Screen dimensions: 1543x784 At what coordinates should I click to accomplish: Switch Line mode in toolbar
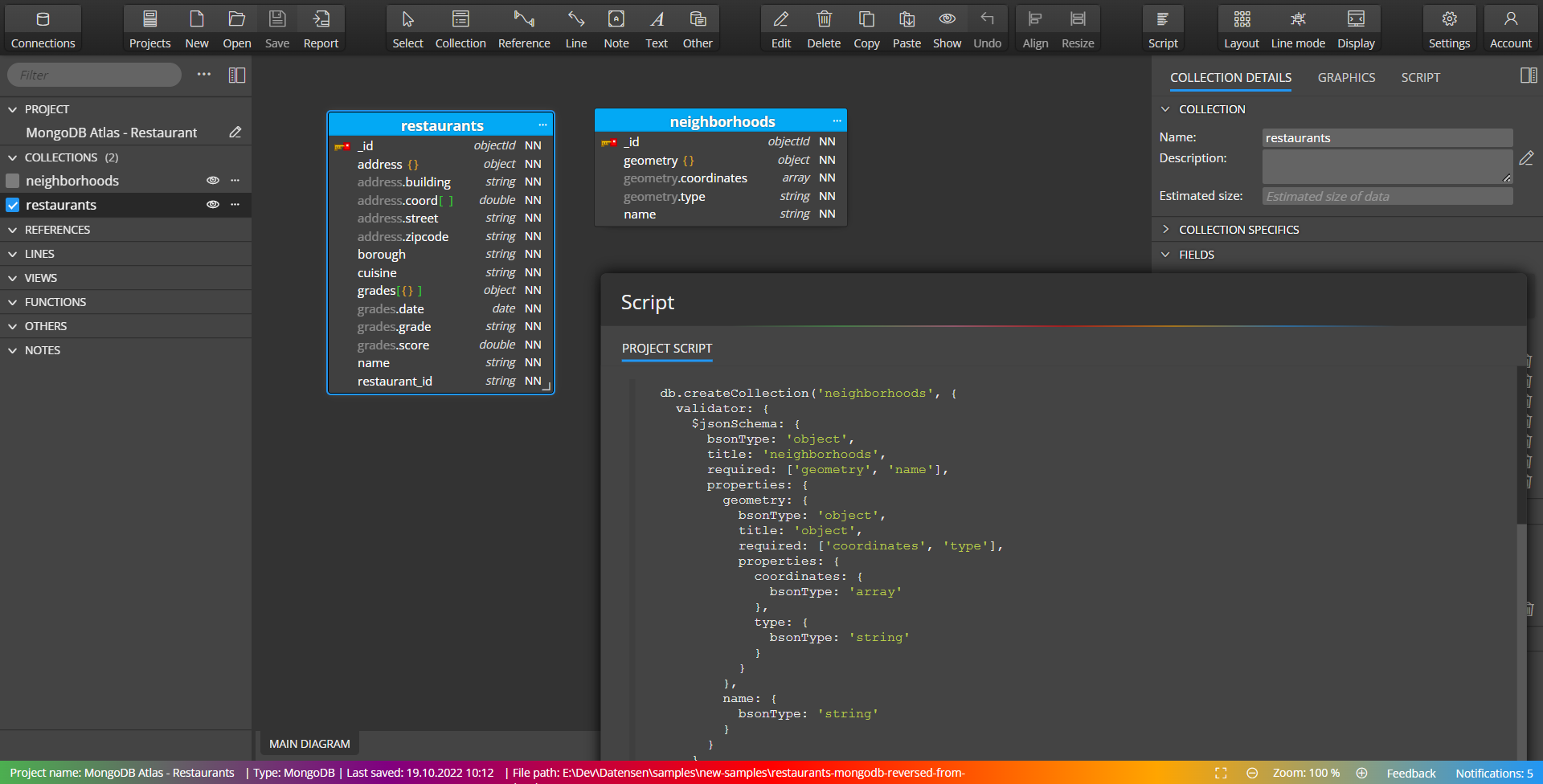pyautogui.click(x=1297, y=19)
